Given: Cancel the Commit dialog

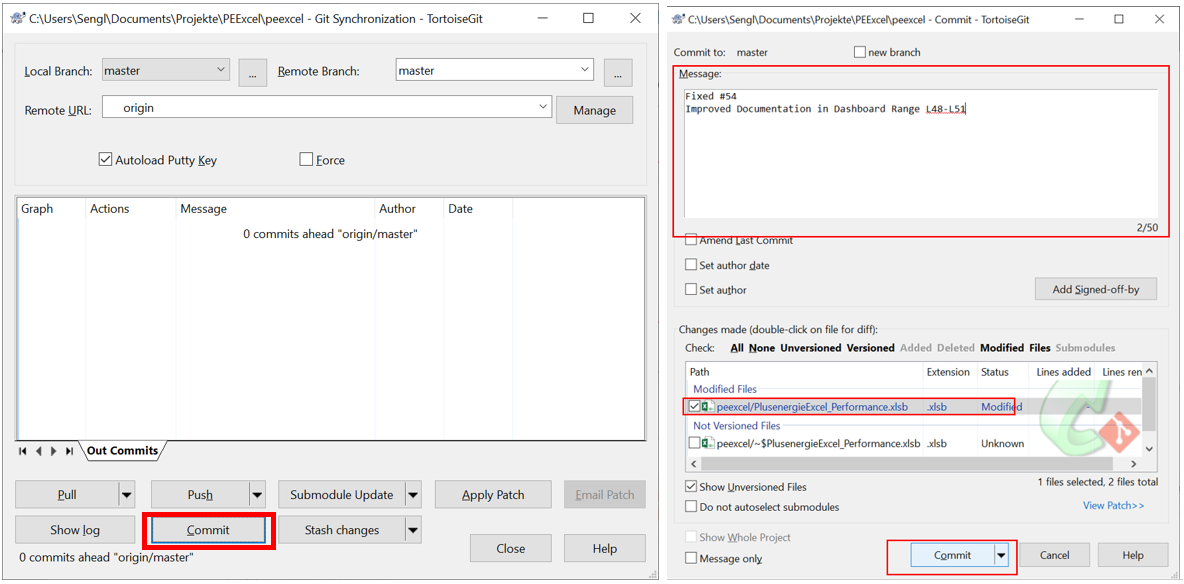Looking at the screenshot, I should tap(1054, 555).
